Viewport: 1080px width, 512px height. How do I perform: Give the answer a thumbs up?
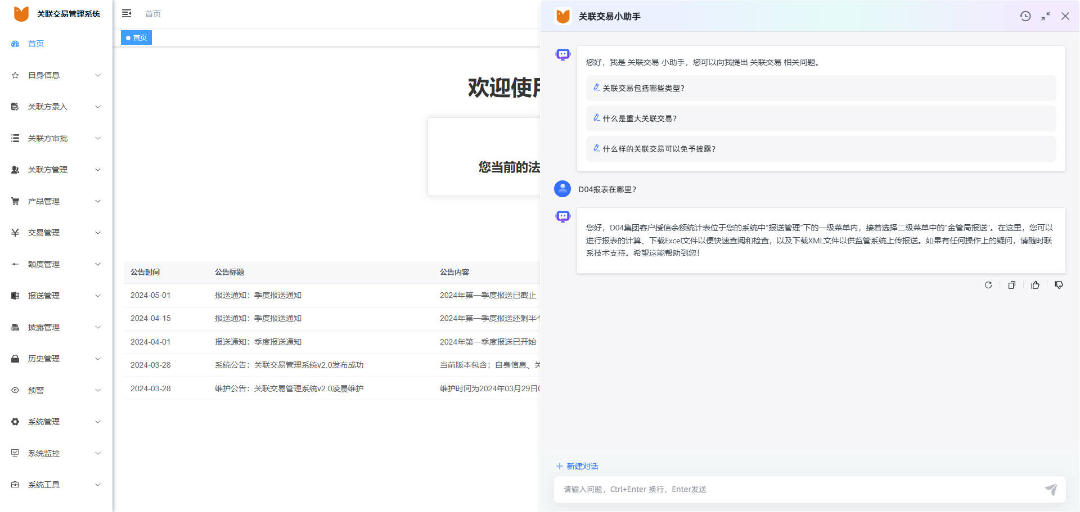pyautogui.click(x=1035, y=285)
